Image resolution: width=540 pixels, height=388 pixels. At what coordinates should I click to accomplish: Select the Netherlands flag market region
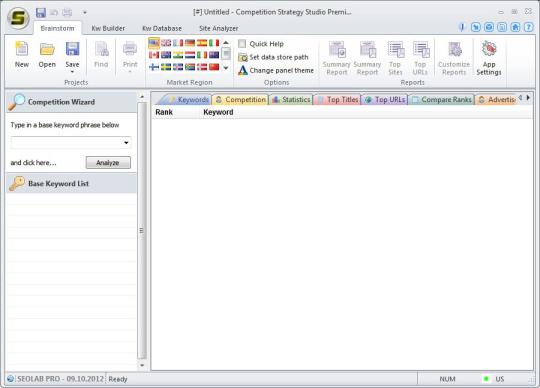point(190,55)
